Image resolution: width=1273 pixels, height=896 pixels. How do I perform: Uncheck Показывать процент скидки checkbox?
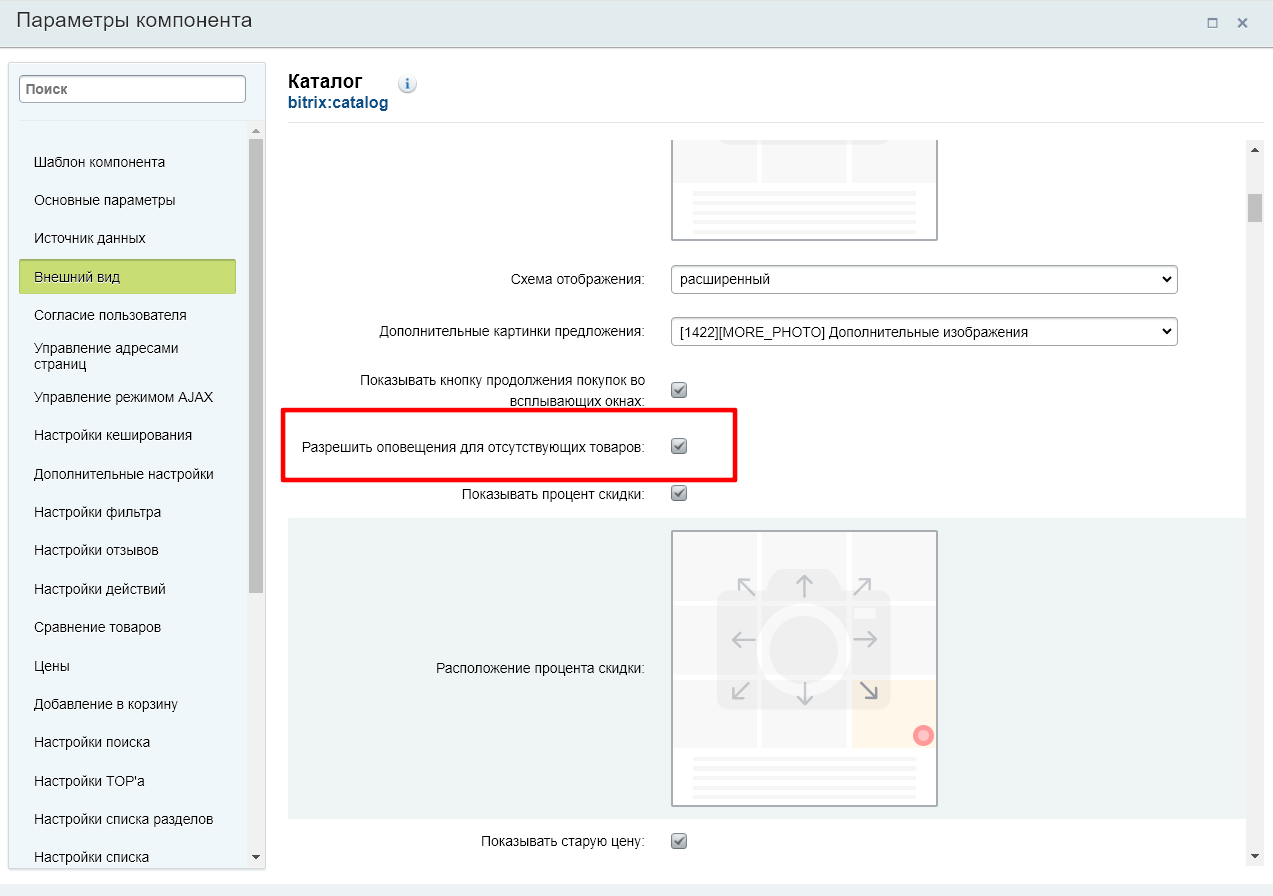point(679,493)
